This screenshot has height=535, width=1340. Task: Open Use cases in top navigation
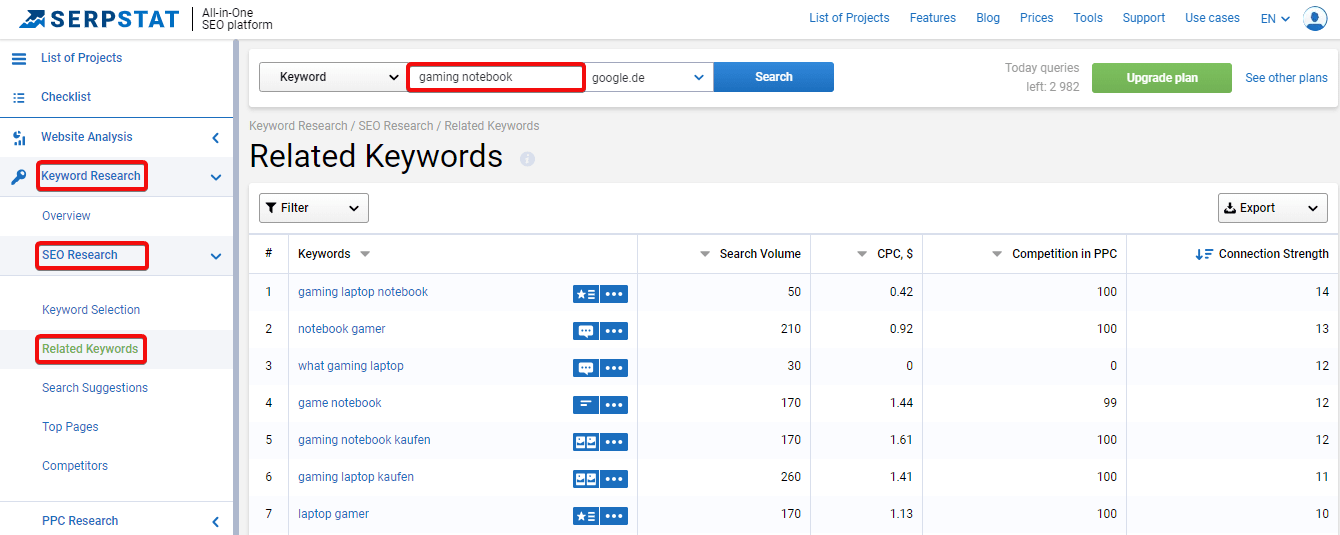[1212, 18]
